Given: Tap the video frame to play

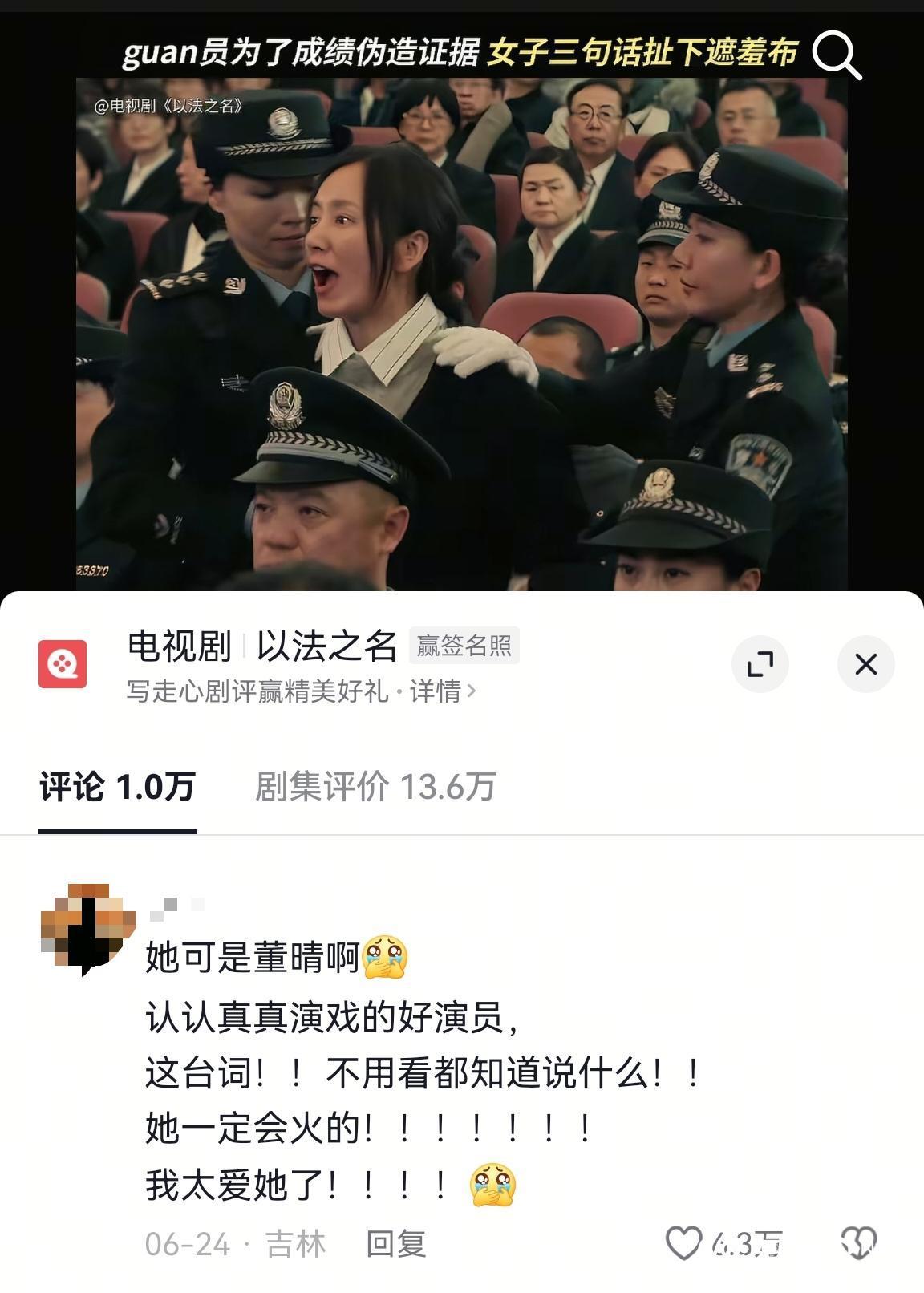Looking at the screenshot, I should coord(462,334).
